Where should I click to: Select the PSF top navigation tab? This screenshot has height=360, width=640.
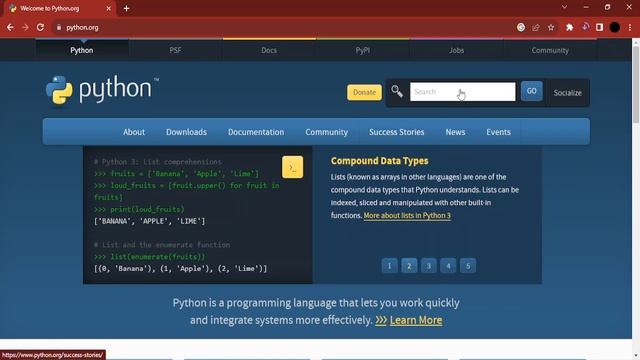[175, 50]
